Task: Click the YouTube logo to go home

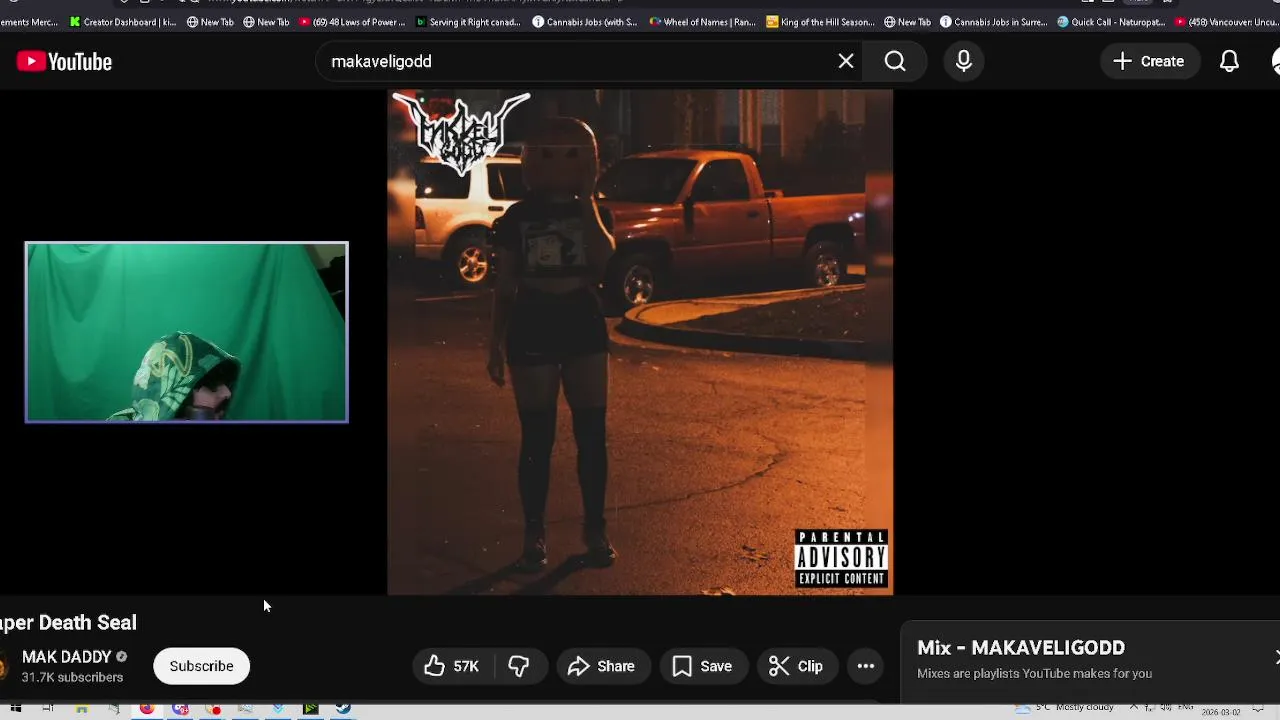Action: pyautogui.click(x=64, y=62)
